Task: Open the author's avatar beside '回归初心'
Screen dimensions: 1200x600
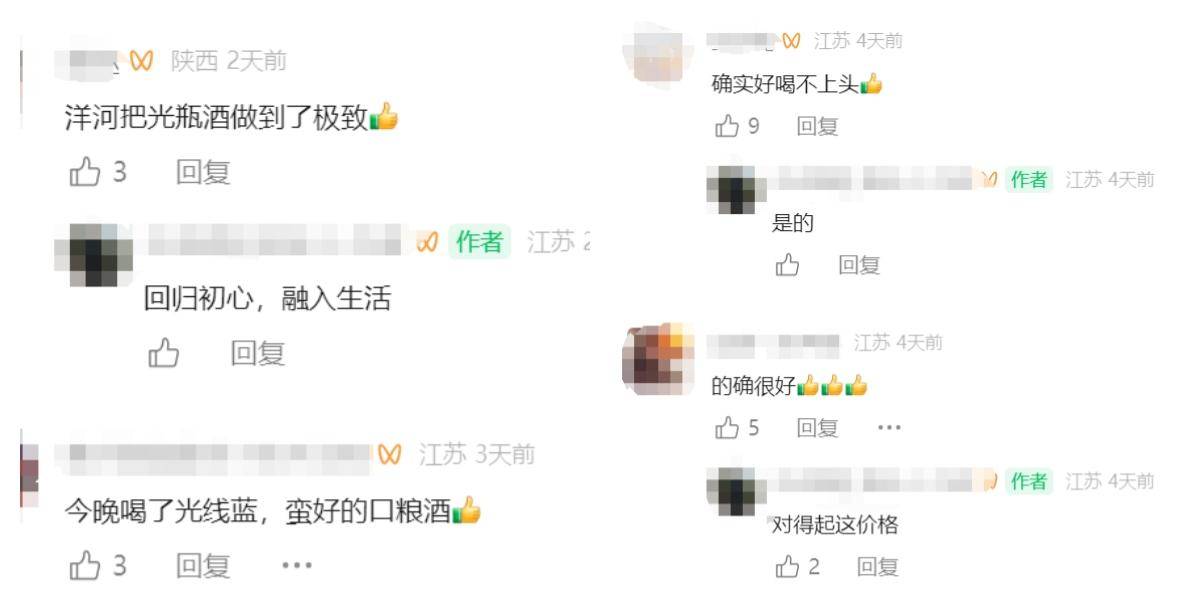Action: (93, 254)
